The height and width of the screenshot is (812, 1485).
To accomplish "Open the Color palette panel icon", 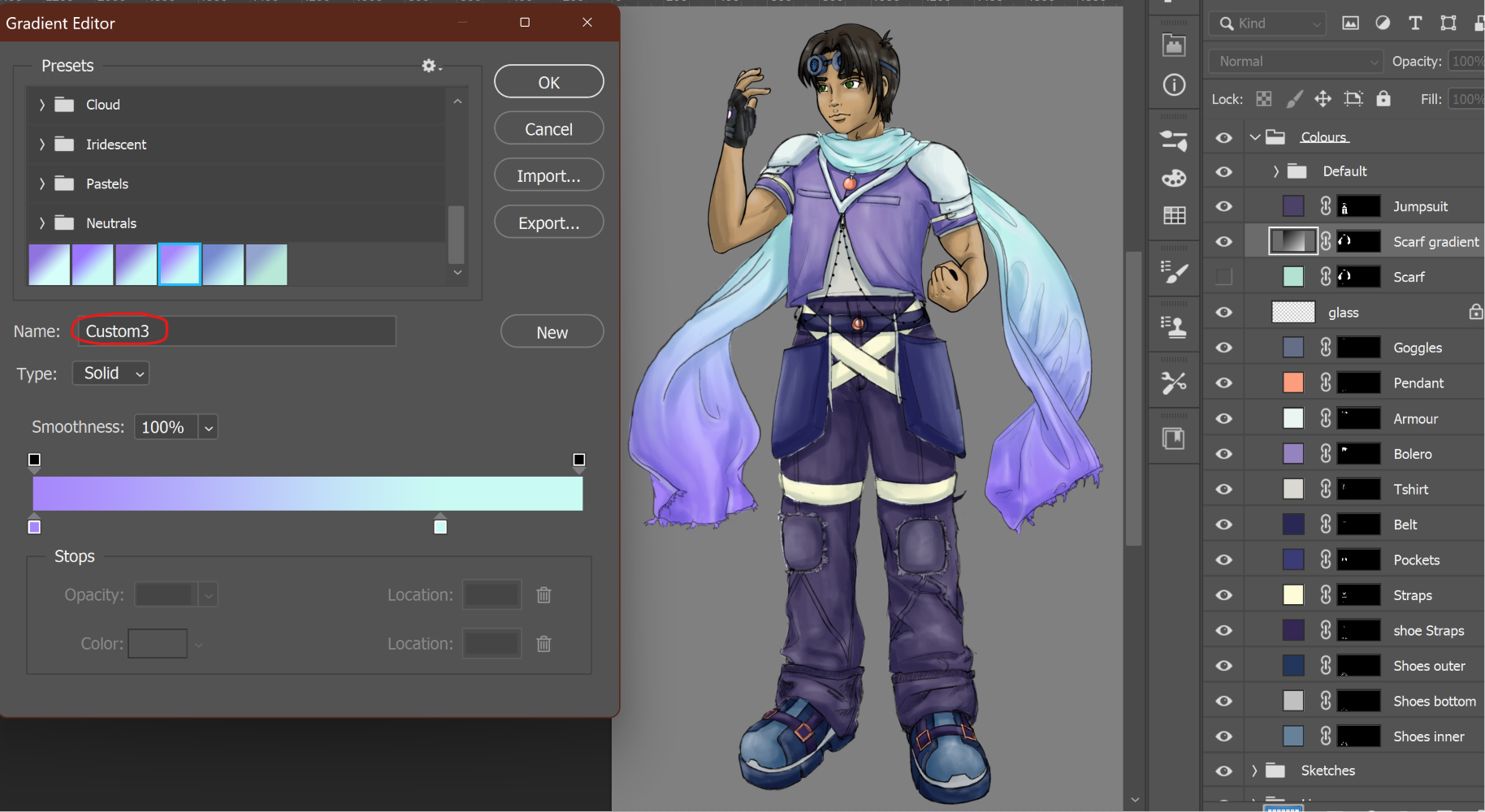I will [1174, 178].
